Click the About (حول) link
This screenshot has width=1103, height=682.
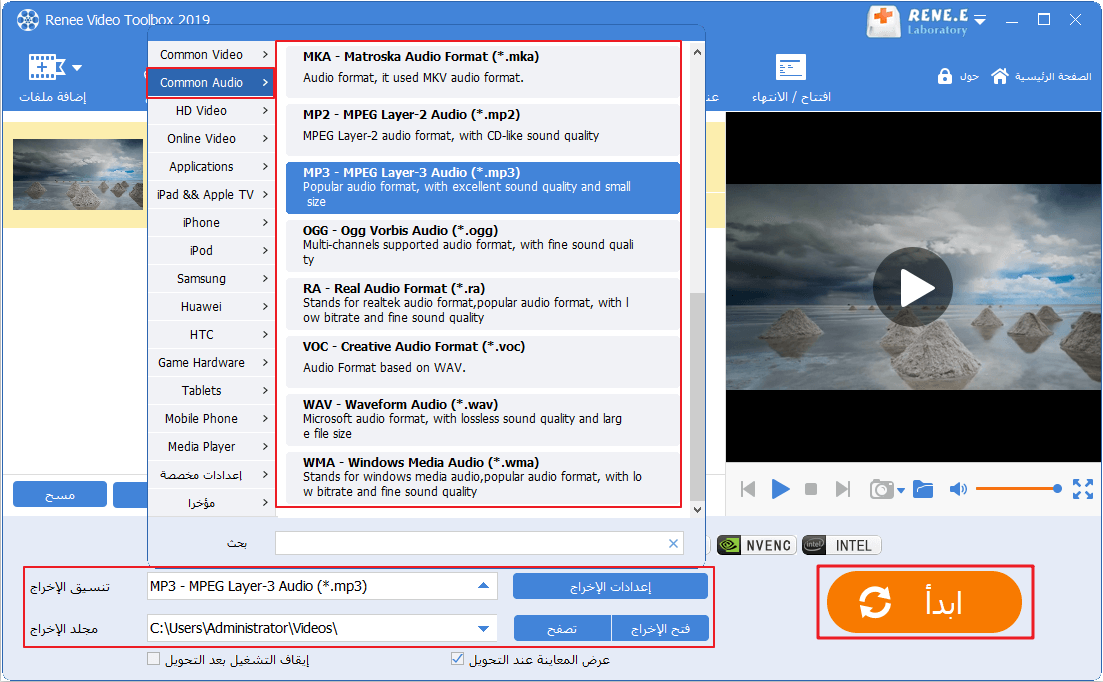[969, 76]
